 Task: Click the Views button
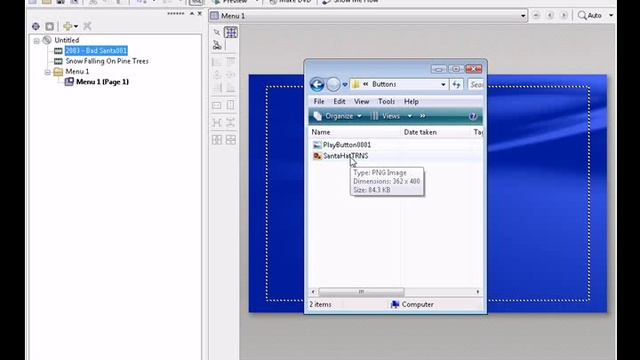(x=386, y=116)
